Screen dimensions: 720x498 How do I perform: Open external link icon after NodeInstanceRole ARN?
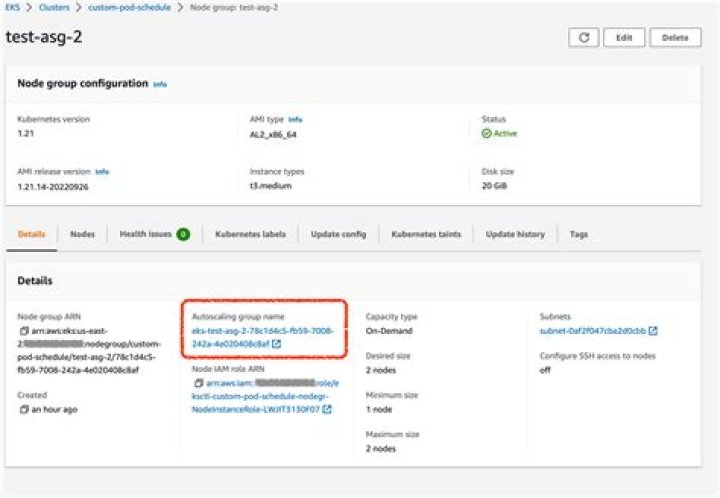point(327,409)
